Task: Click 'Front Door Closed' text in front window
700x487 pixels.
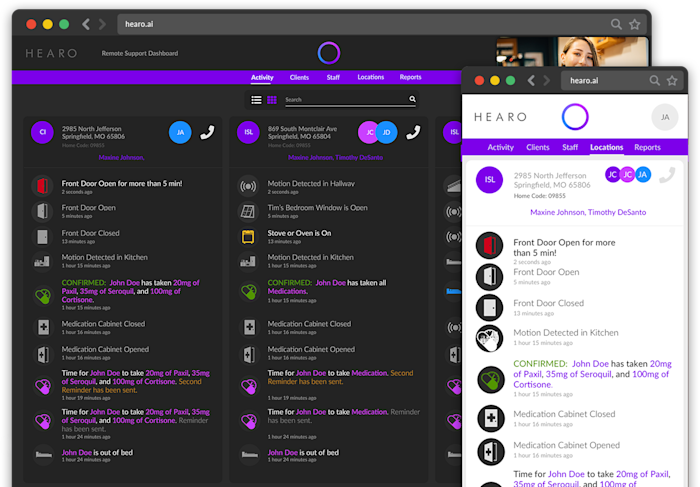Action: tap(549, 303)
